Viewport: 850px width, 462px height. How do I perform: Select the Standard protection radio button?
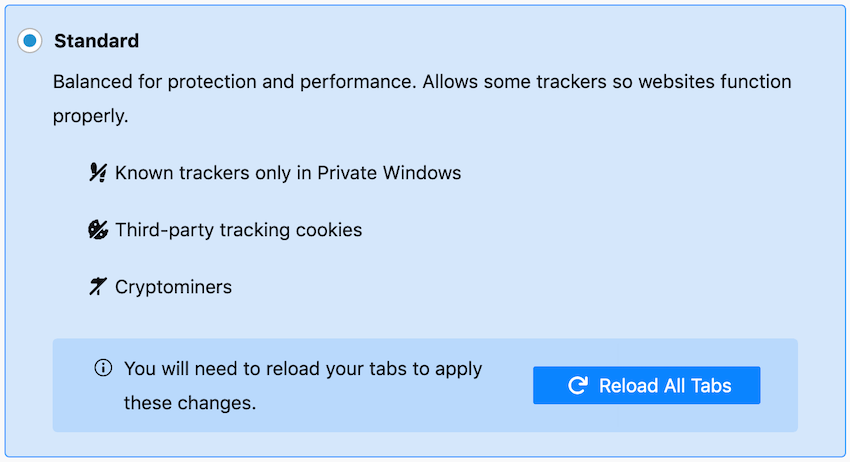(30, 41)
